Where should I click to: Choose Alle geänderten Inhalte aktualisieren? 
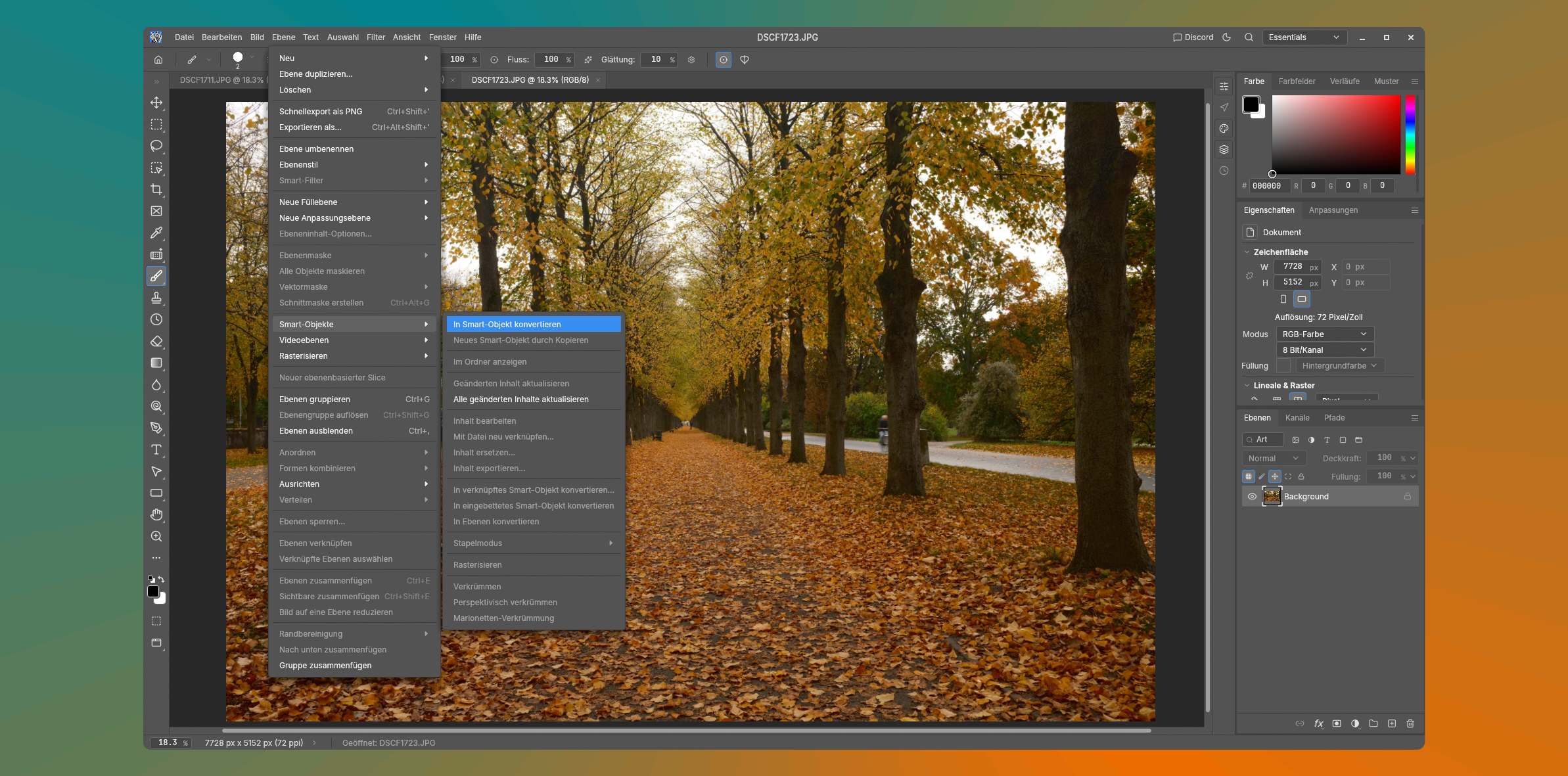[x=534, y=399]
